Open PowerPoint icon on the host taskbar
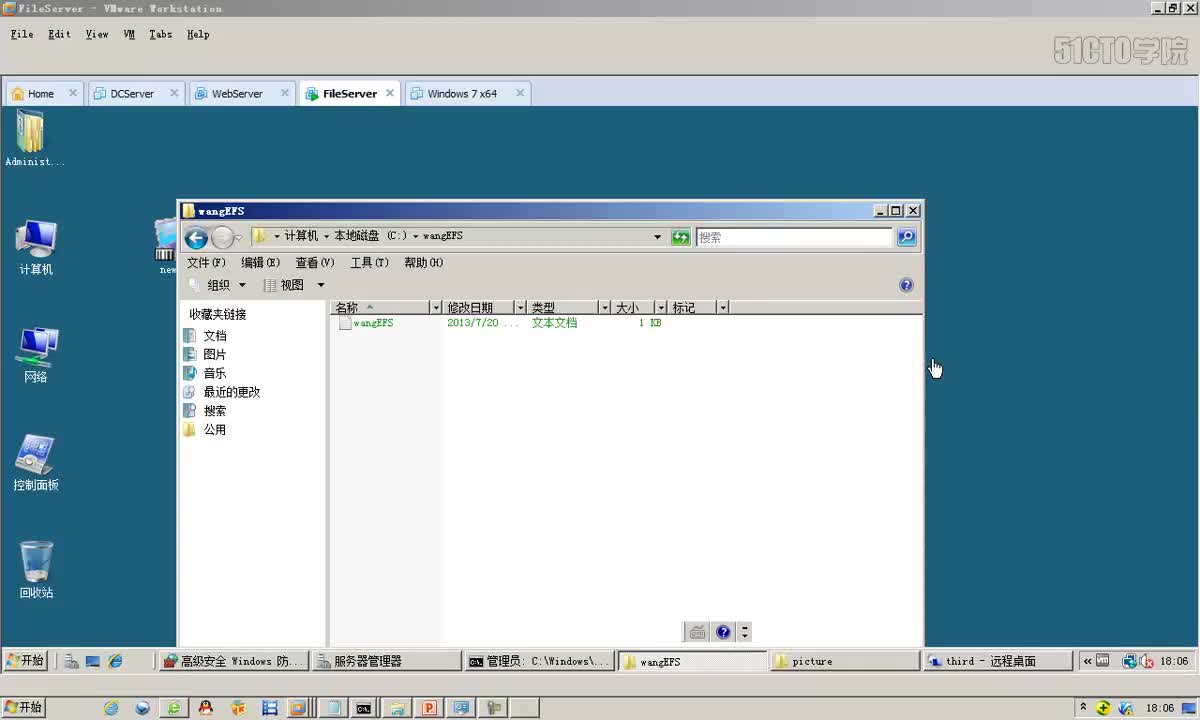The height and width of the screenshot is (720, 1200). (428, 708)
